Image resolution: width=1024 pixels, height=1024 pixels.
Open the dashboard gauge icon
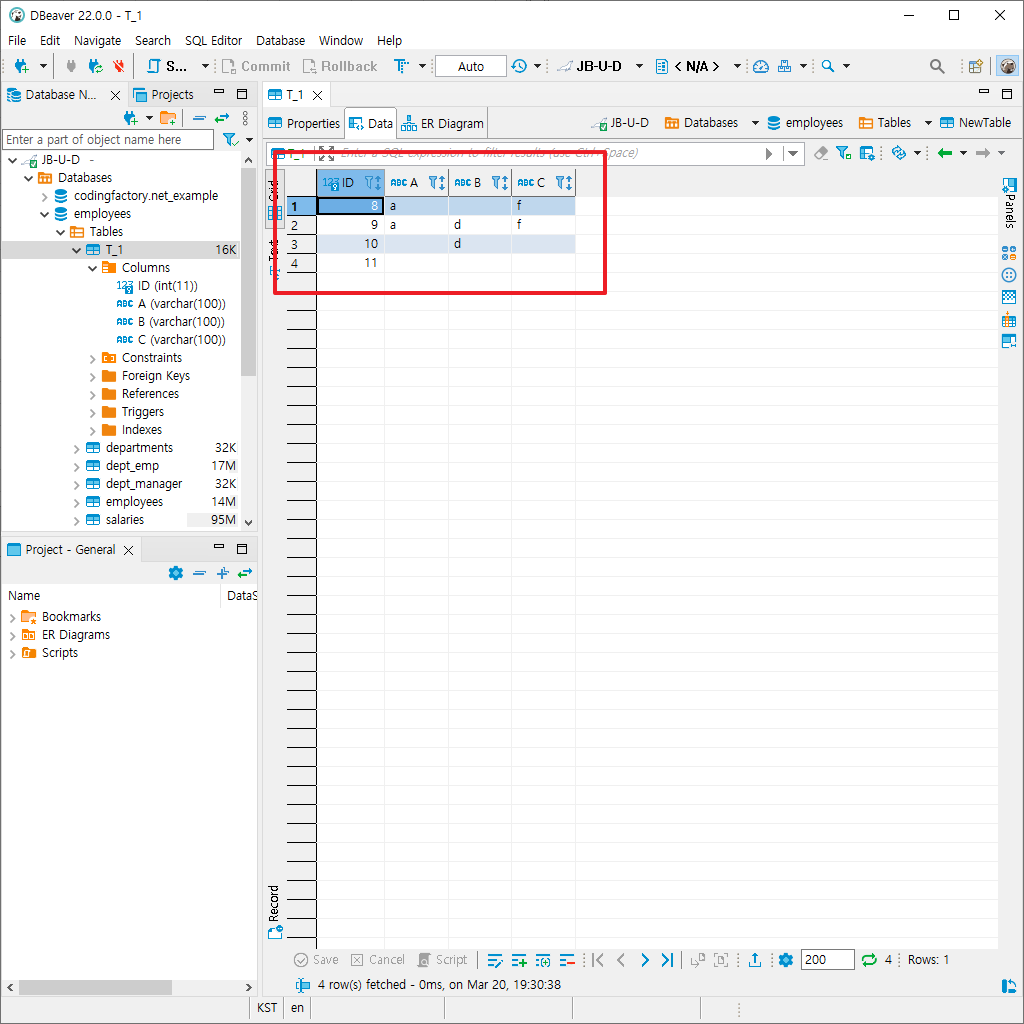click(761, 66)
